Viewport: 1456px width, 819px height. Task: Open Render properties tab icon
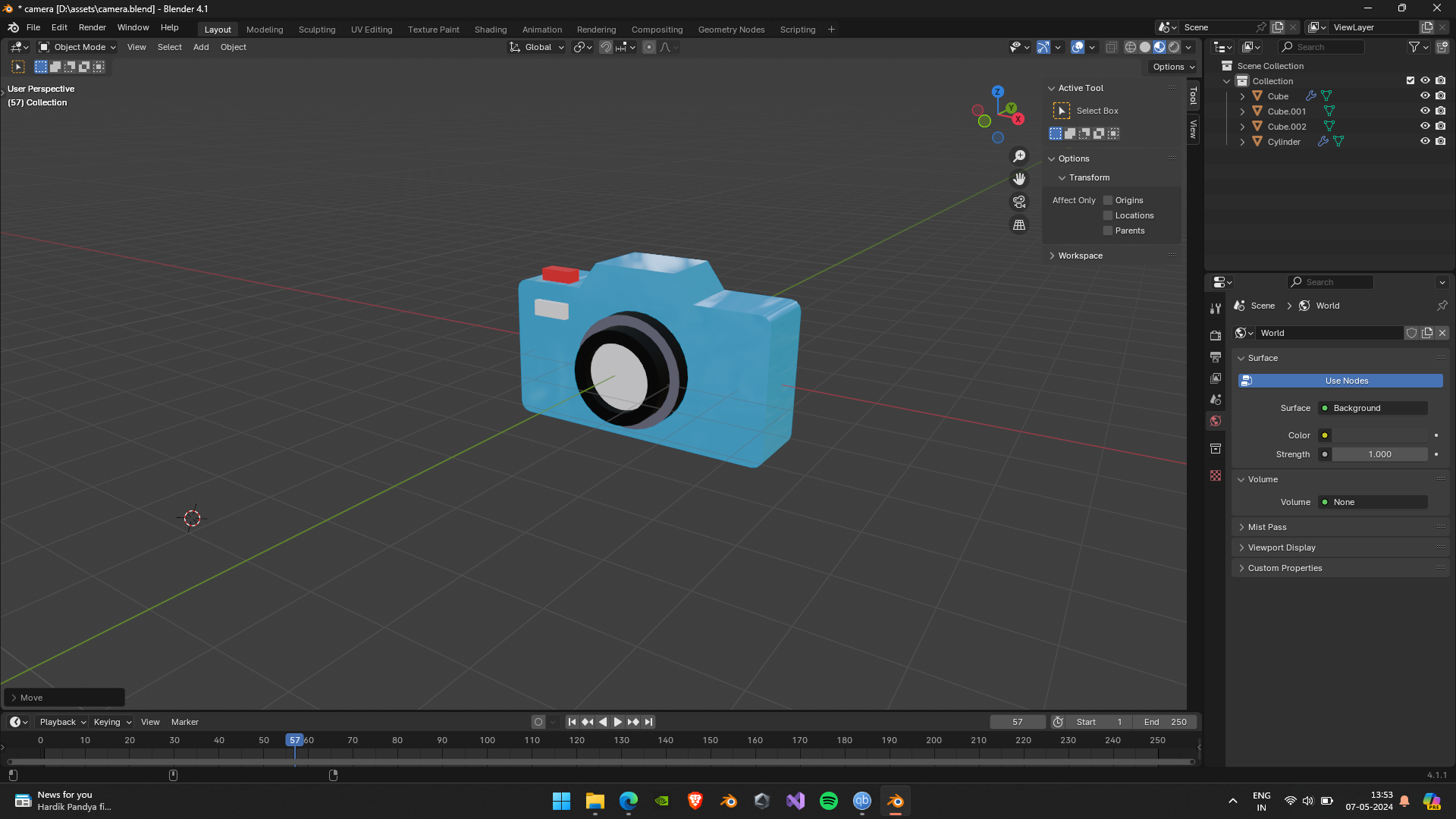(x=1216, y=335)
